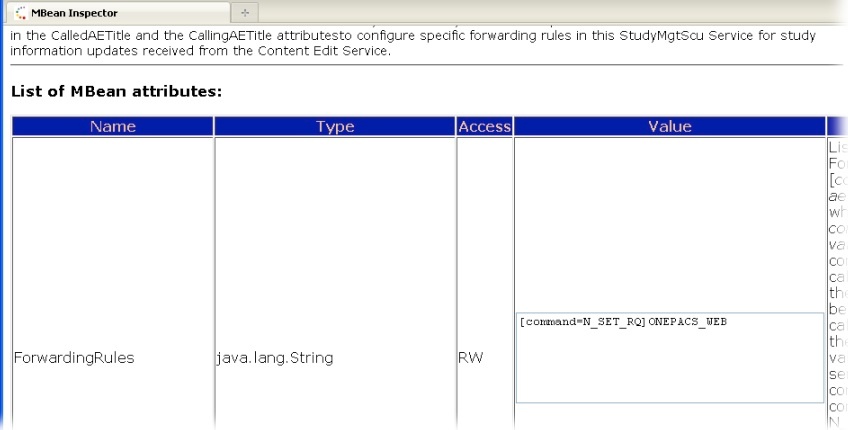Click the 'List of MBean attributes:' heading
Viewport: 848px width, 430px height.
(x=116, y=91)
